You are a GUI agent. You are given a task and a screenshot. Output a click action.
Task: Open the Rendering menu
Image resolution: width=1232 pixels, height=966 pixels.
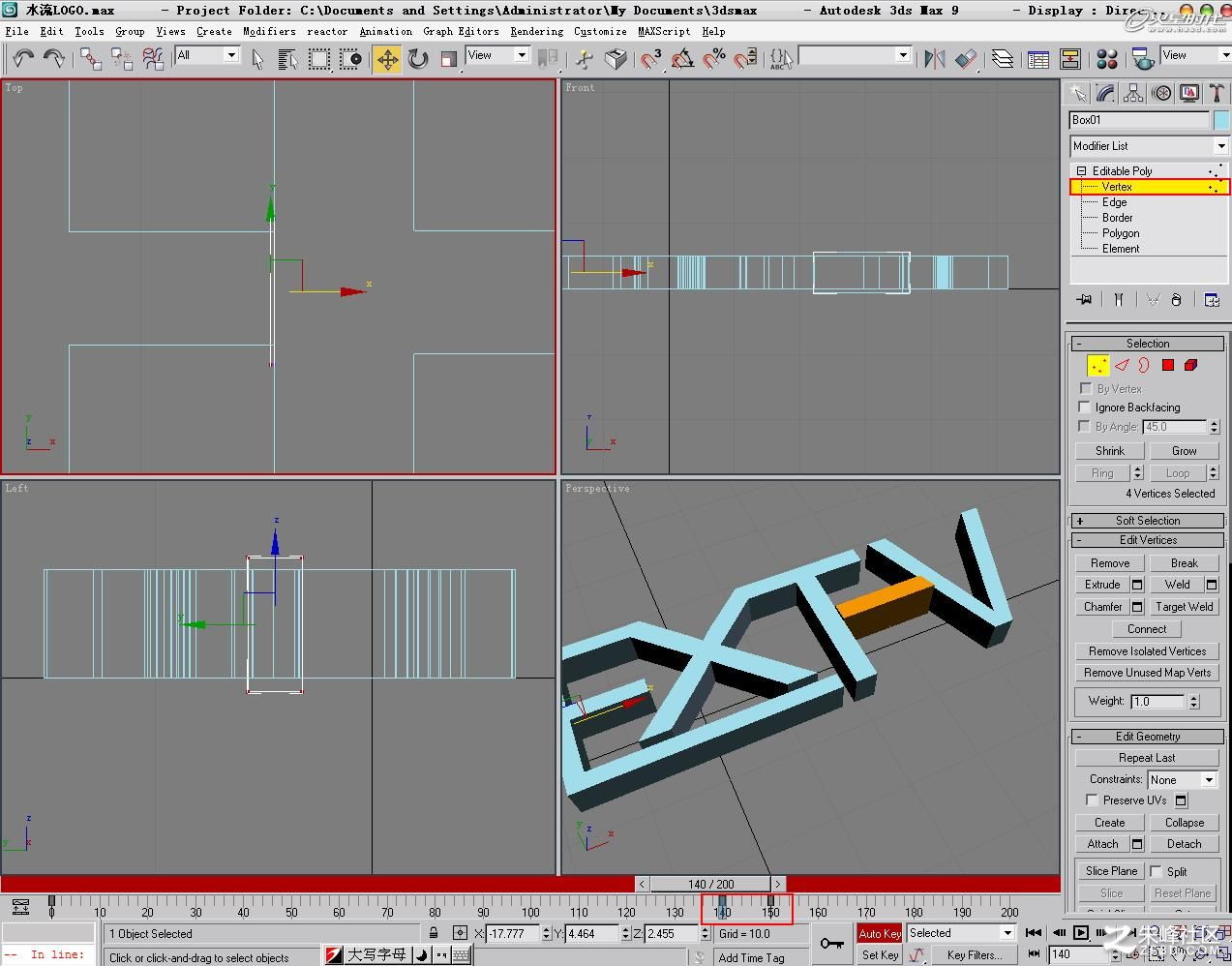tap(536, 31)
